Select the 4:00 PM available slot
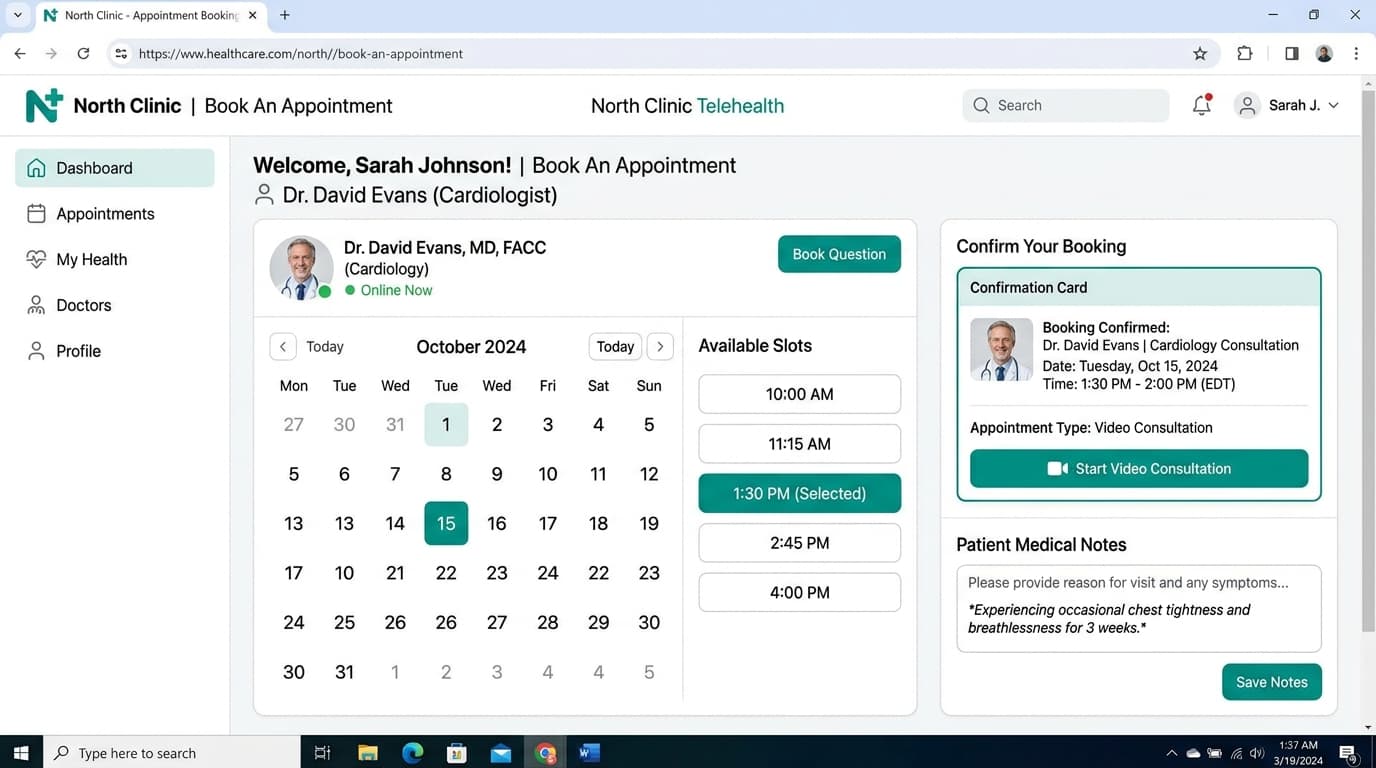 [x=800, y=593]
